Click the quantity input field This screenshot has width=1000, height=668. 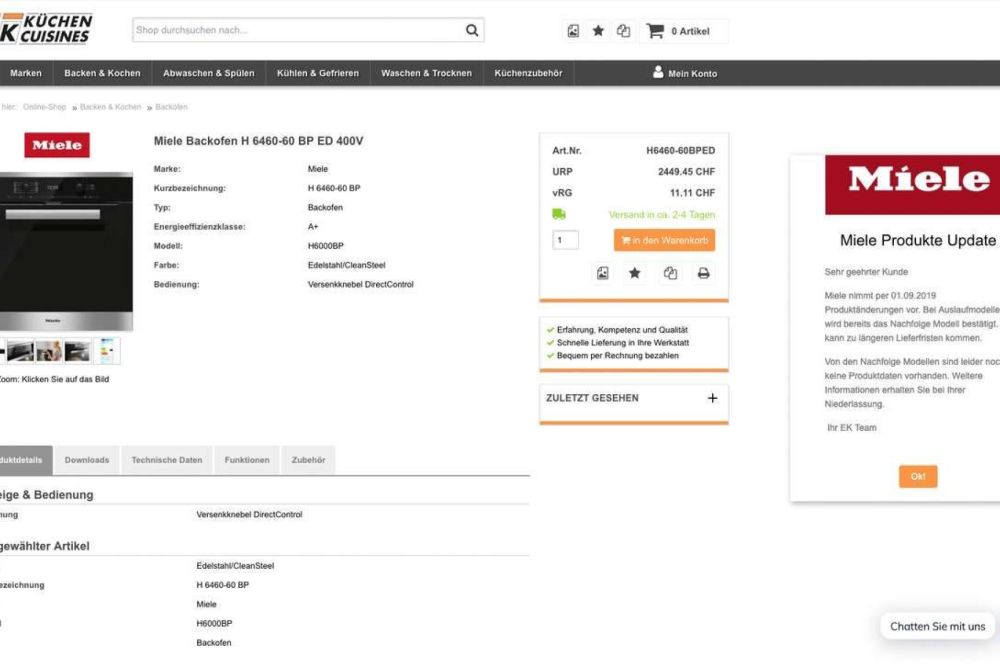[x=565, y=240]
